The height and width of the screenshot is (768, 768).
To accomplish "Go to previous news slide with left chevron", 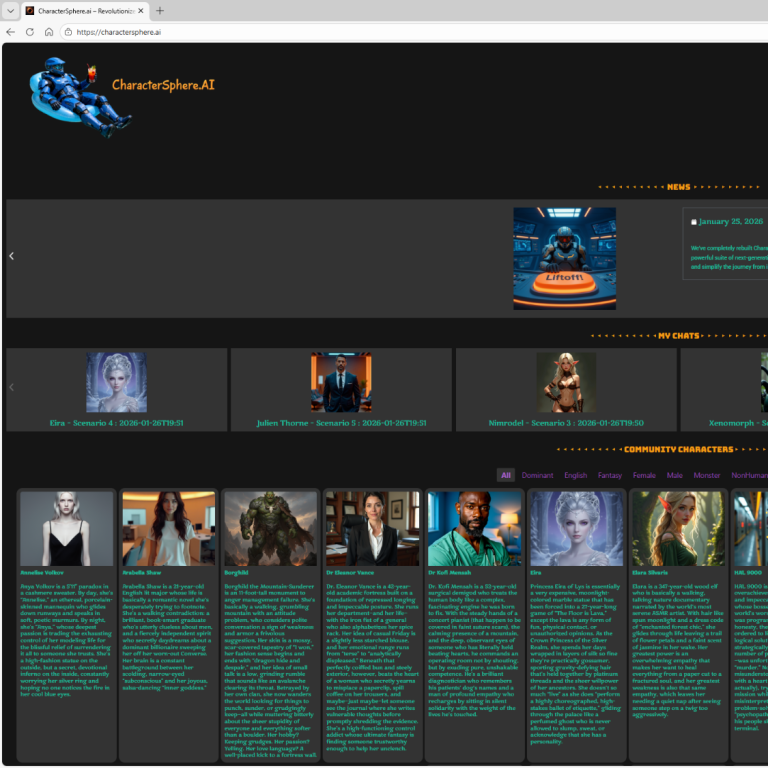I will [x=12, y=256].
